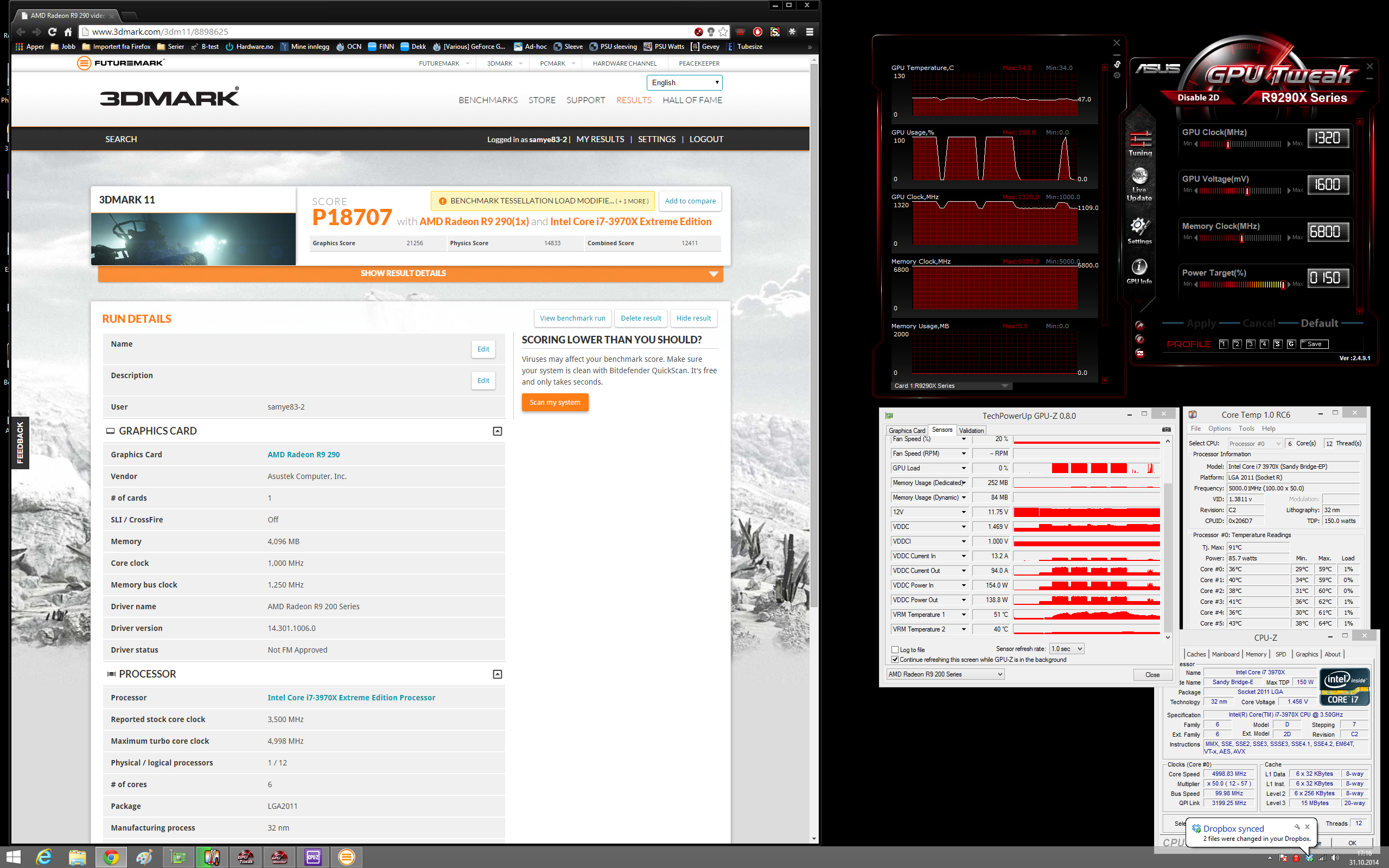Click Save profile button in GPU Tweak
Image resolution: width=1389 pixels, height=868 pixels.
point(1314,344)
